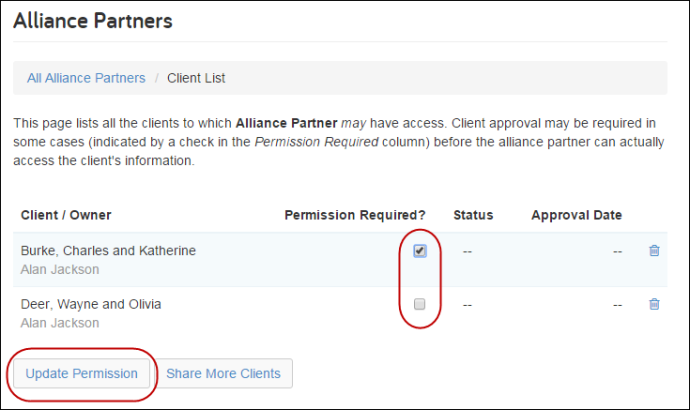
Task: Uncheck Permission Required for Burke client
Action: [420, 251]
